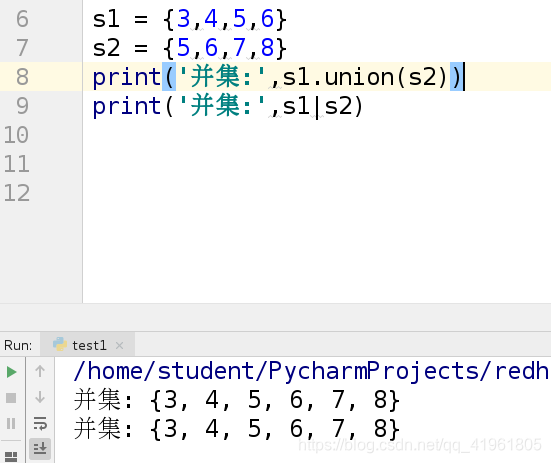Click the second 并集 output line
Image resolution: width=551 pixels, height=463 pixels.
(237, 429)
